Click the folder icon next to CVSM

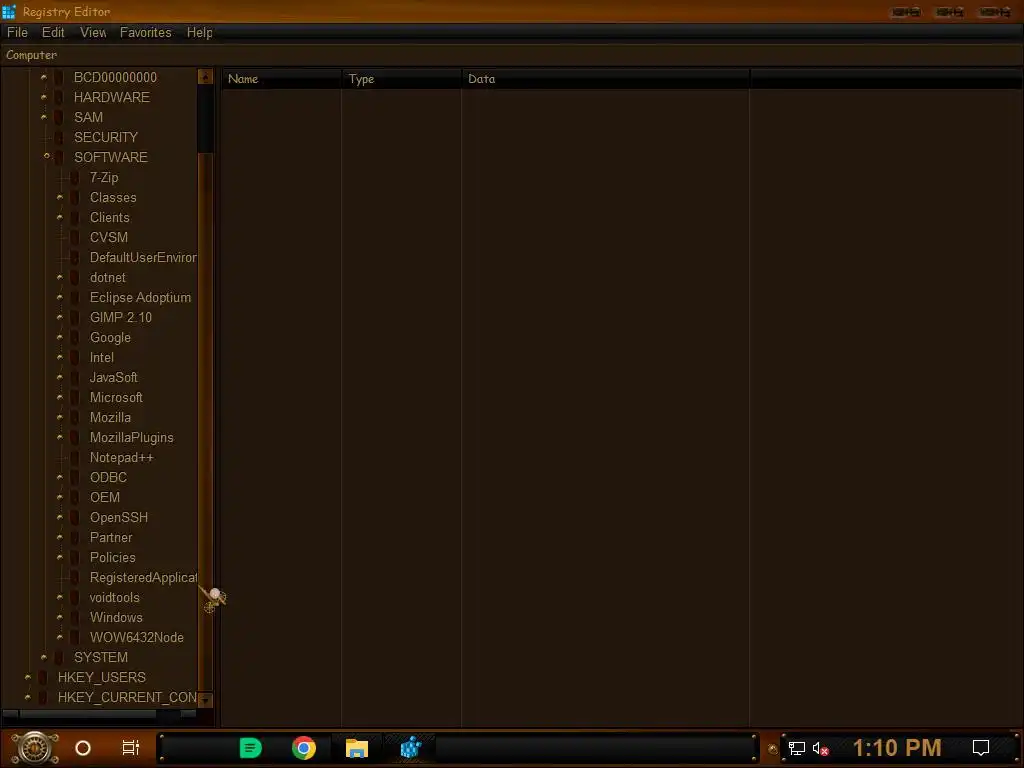point(75,238)
